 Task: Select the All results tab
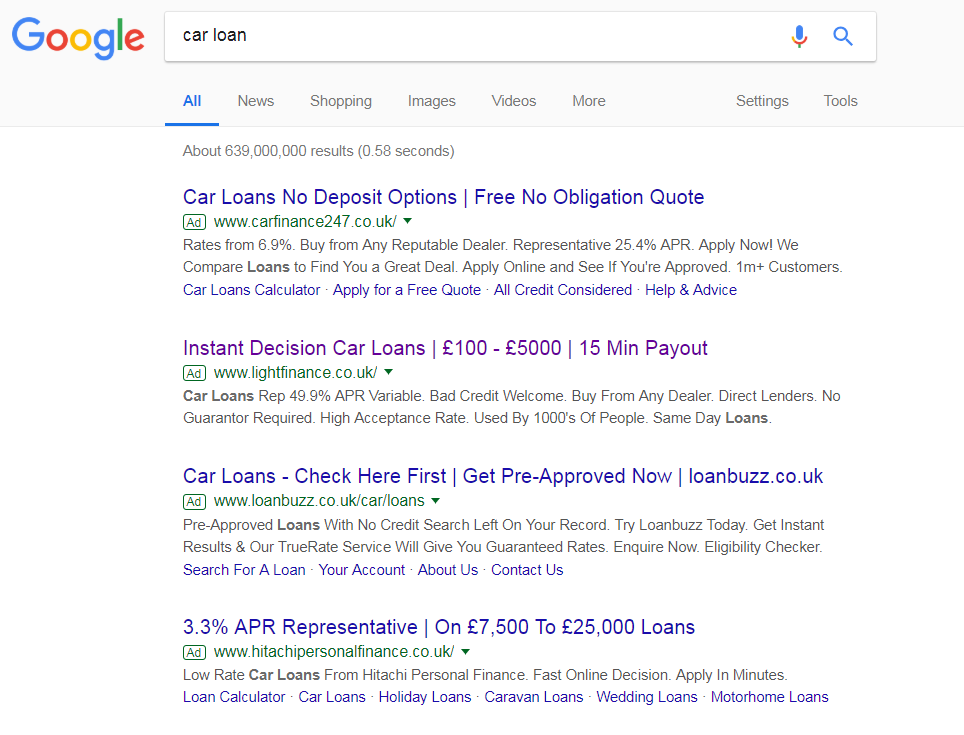[x=192, y=101]
